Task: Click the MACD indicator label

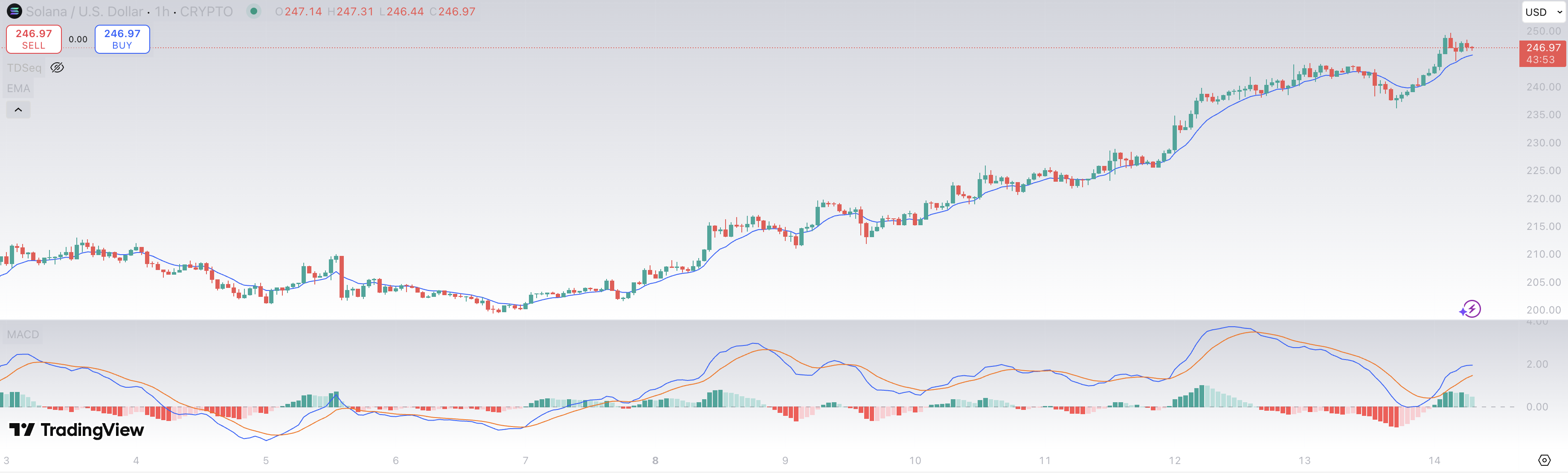Action: pyautogui.click(x=23, y=335)
